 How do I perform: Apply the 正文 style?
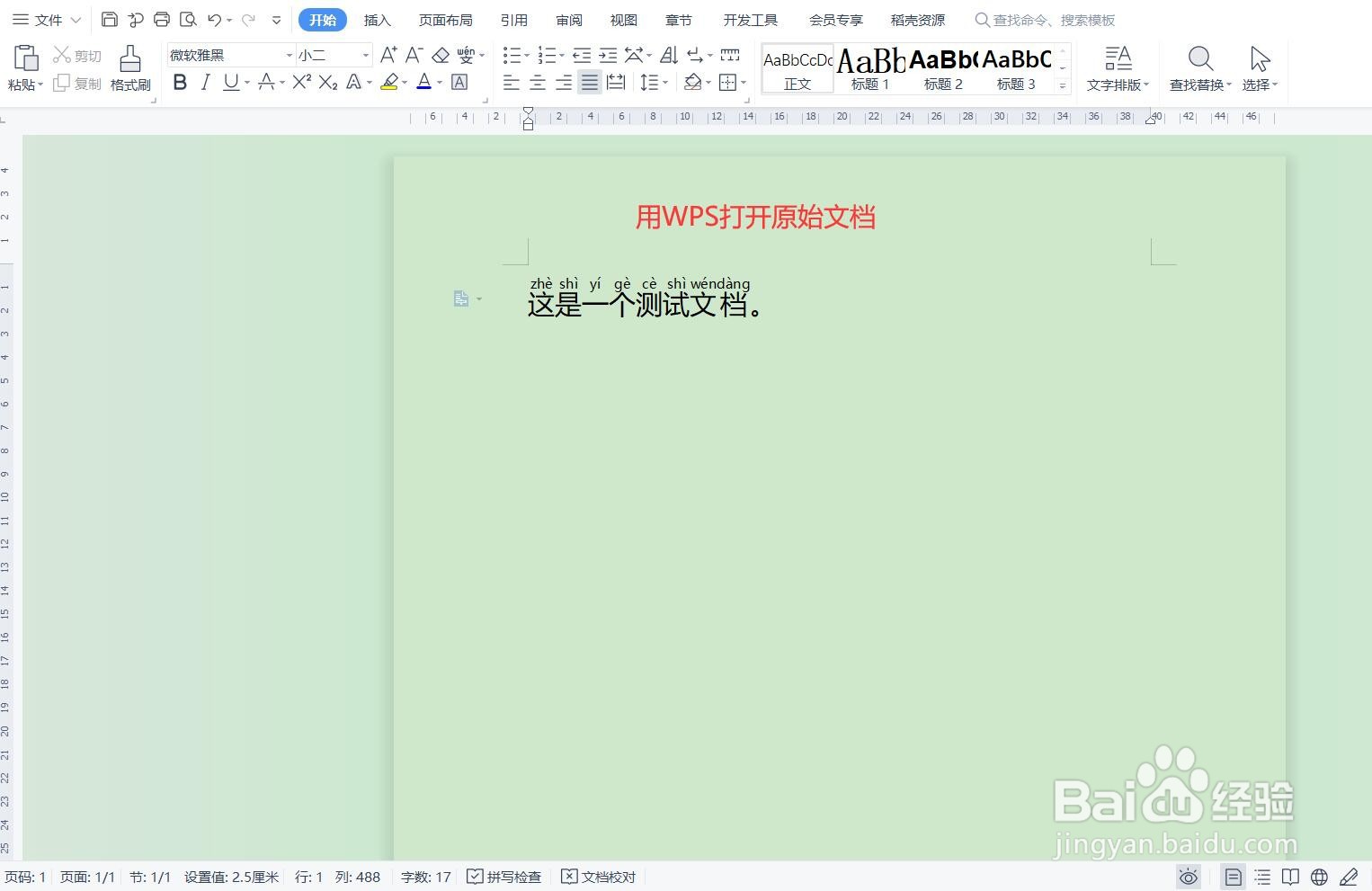(x=797, y=68)
